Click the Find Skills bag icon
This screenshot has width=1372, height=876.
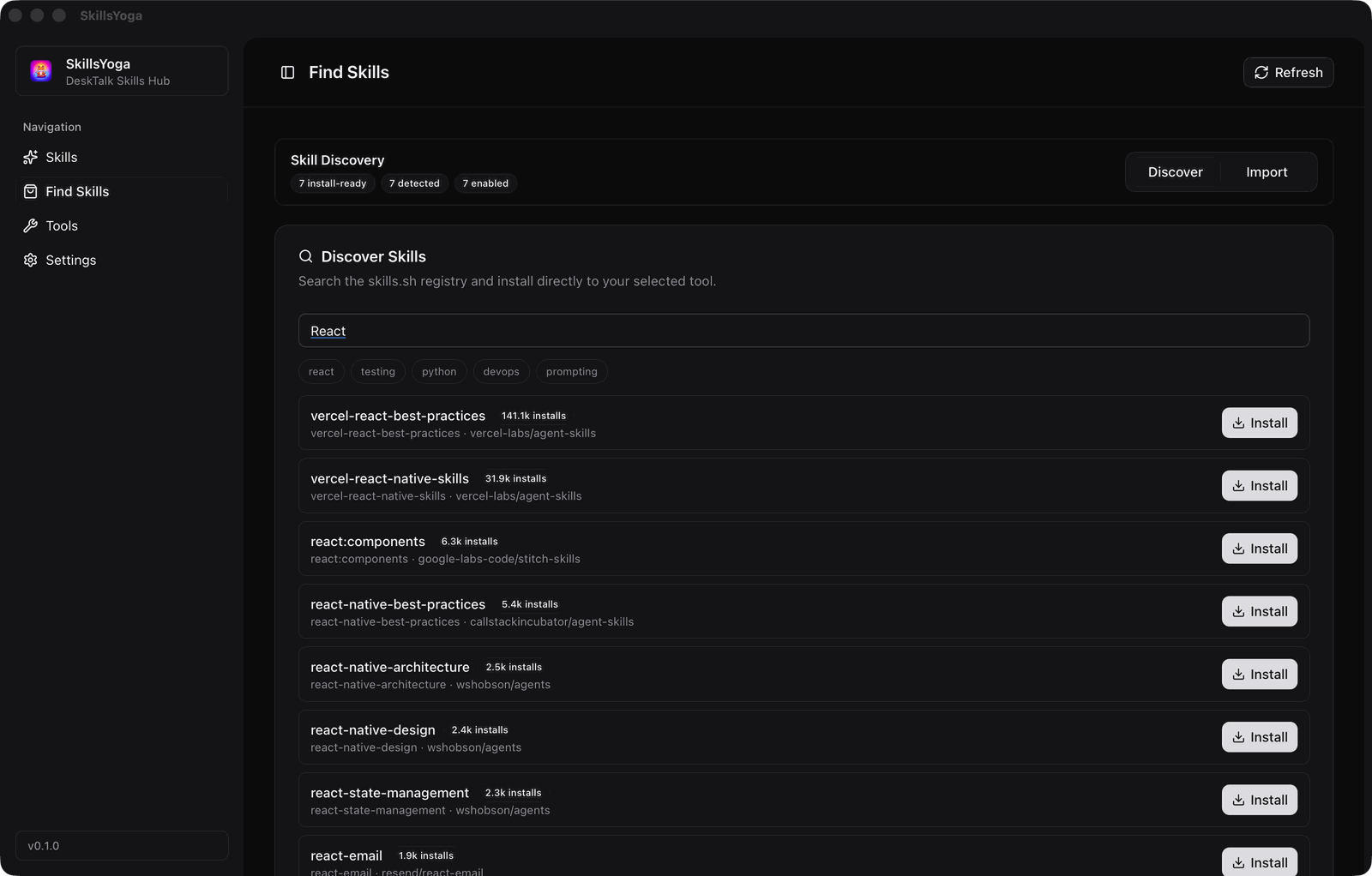tap(31, 192)
